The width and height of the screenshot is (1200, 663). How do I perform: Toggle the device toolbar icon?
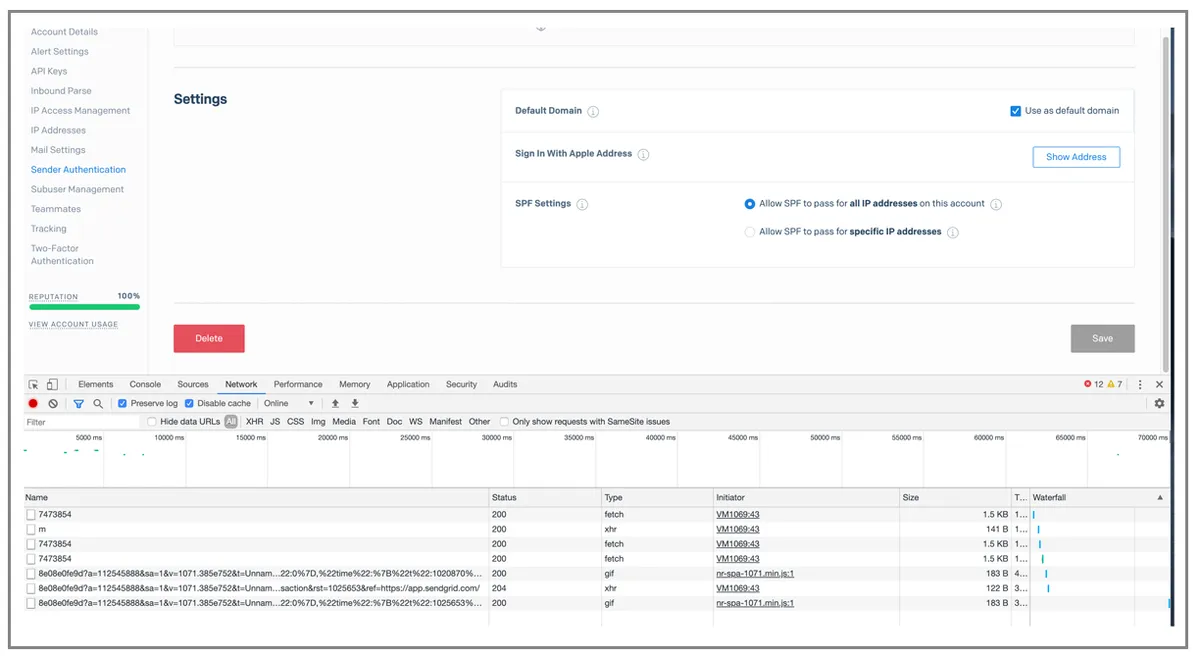[52, 384]
